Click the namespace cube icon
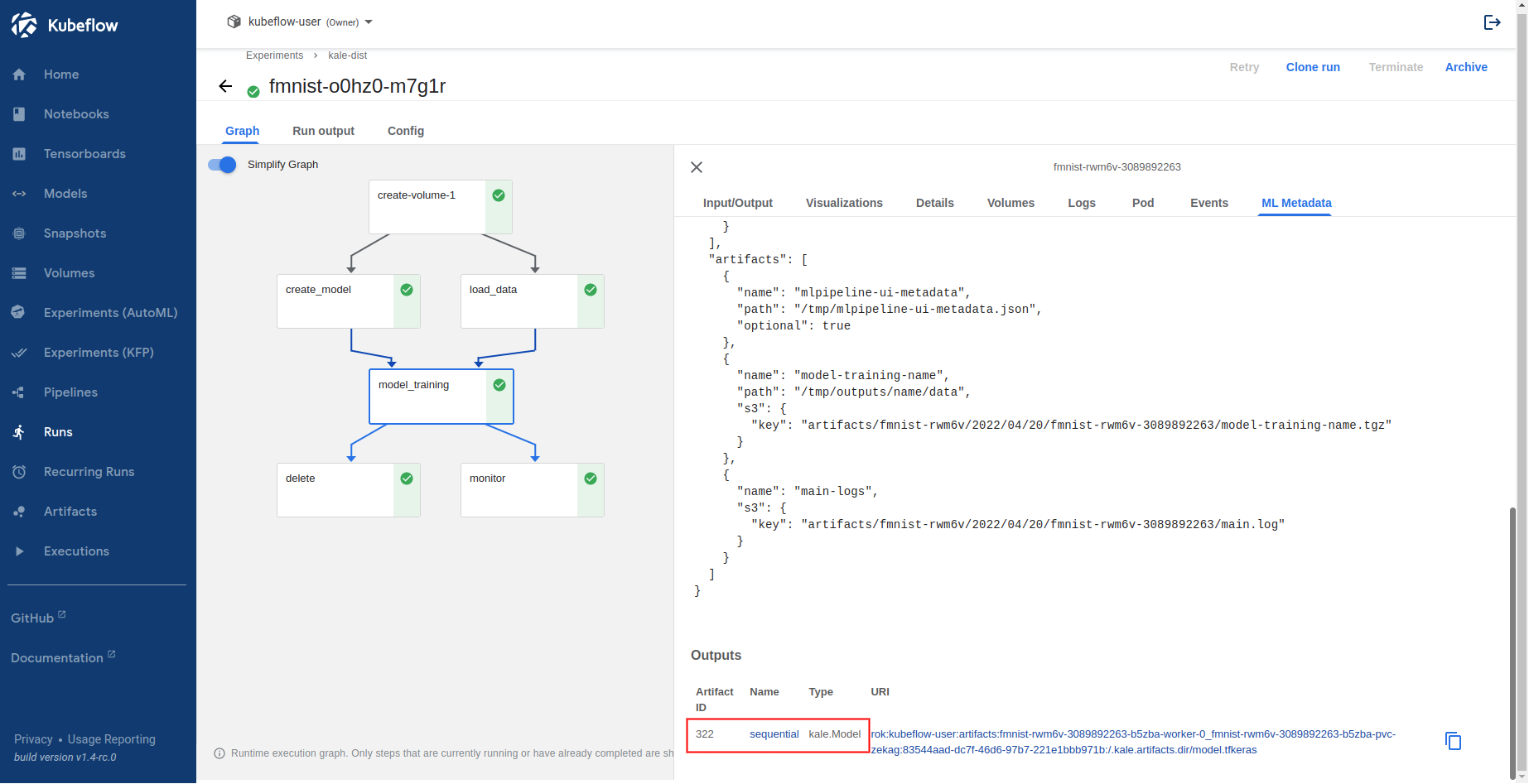 tap(234, 22)
